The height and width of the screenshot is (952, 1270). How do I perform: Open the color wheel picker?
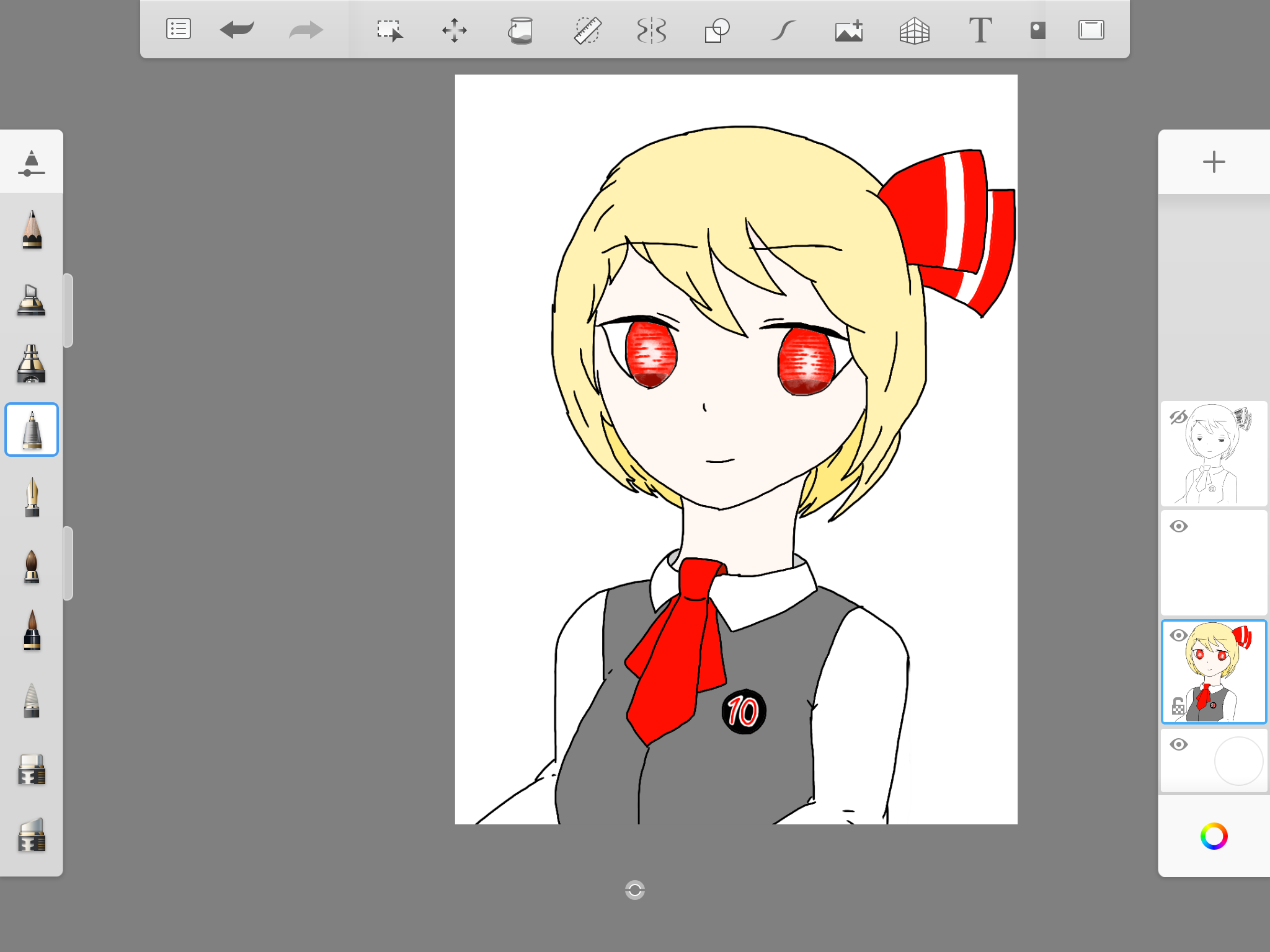[1214, 836]
